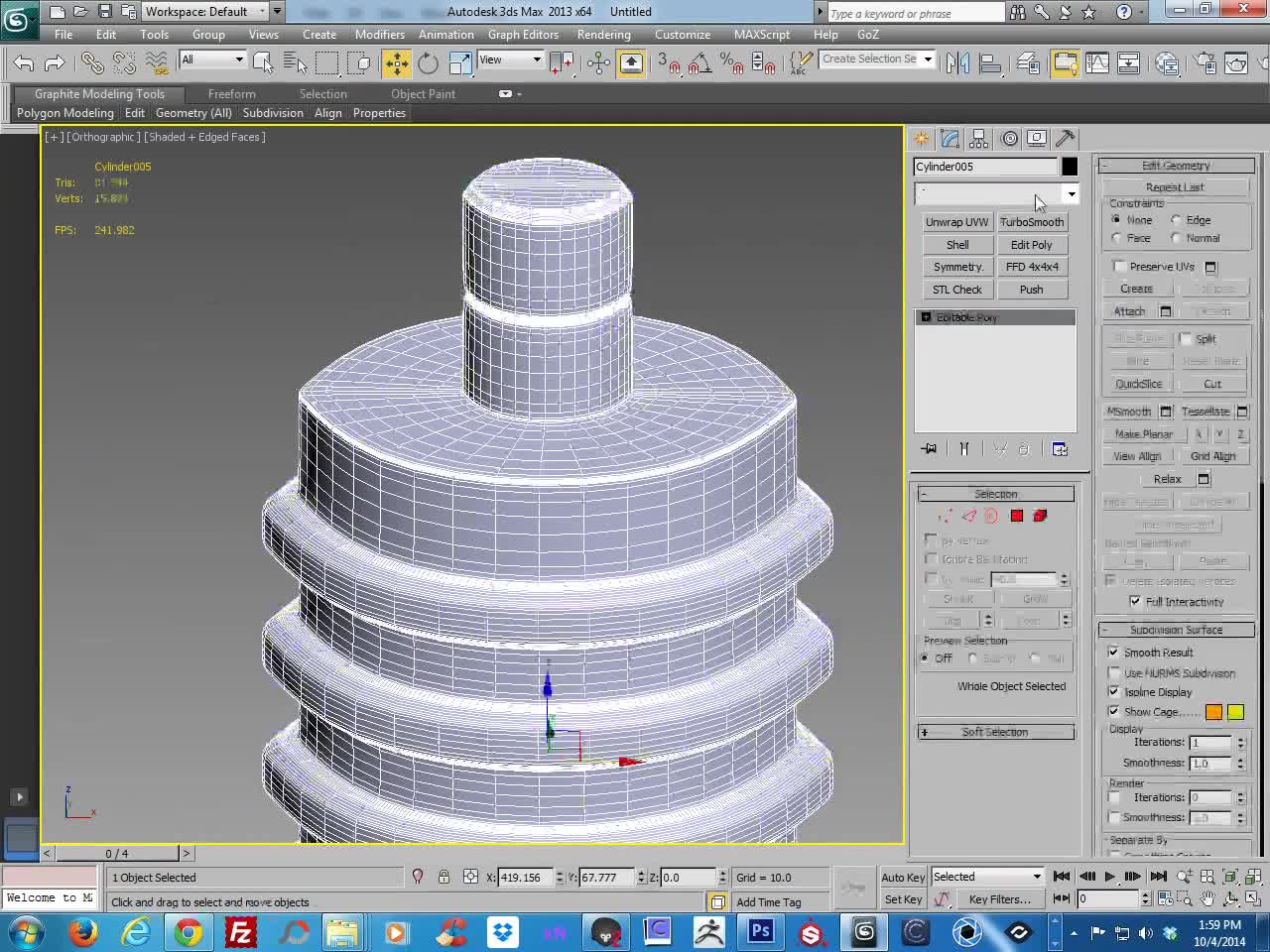Click the Undo arrow icon
The image size is (1270, 952).
24,63
